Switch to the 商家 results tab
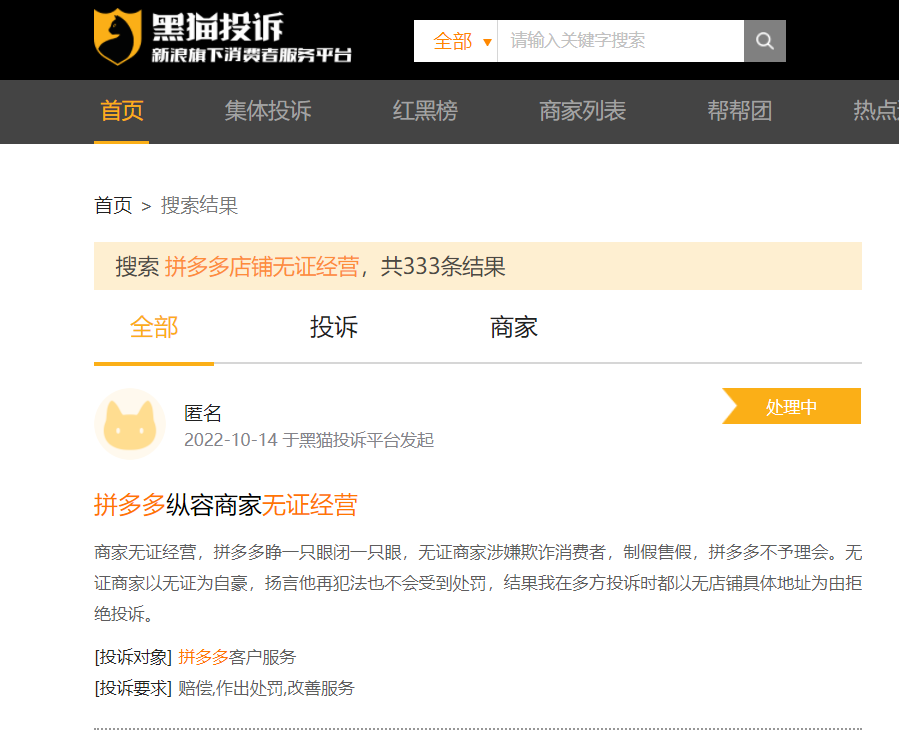This screenshot has height=742, width=899. pos(514,327)
